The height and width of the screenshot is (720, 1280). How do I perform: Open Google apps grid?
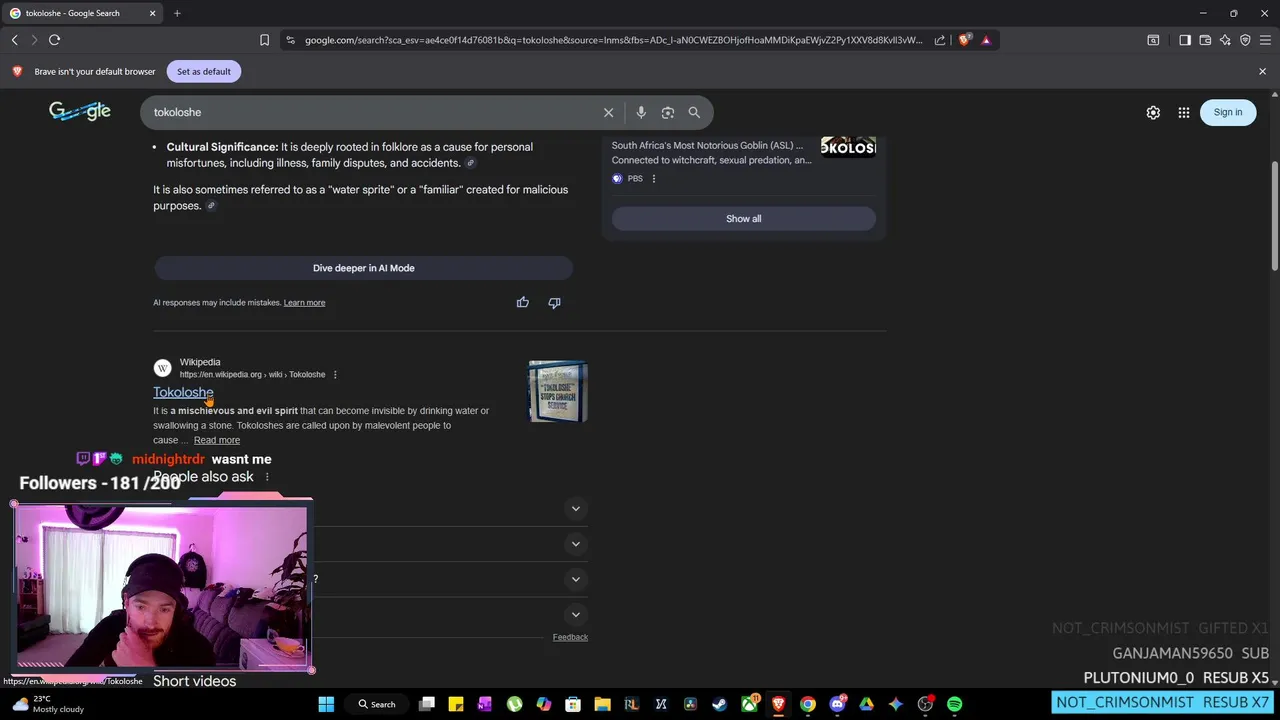pos(1184,112)
